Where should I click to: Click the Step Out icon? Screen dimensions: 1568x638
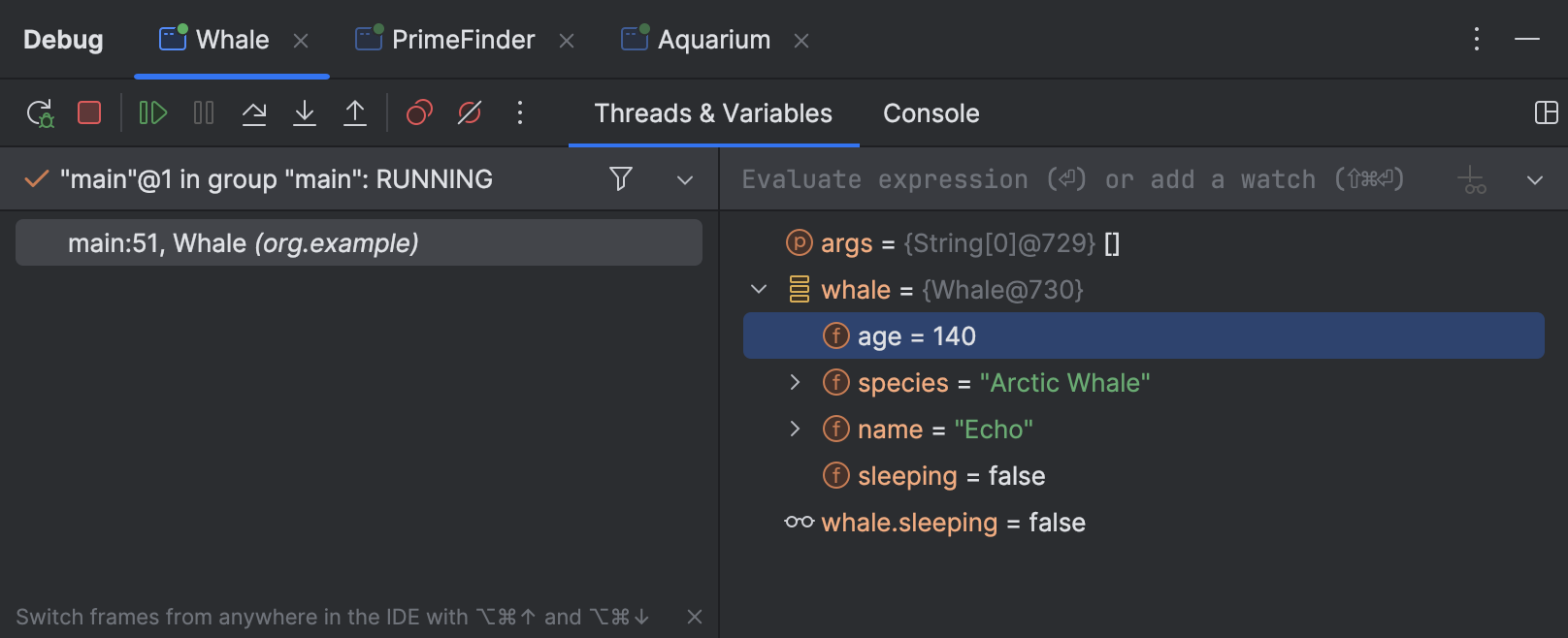pyautogui.click(x=355, y=113)
